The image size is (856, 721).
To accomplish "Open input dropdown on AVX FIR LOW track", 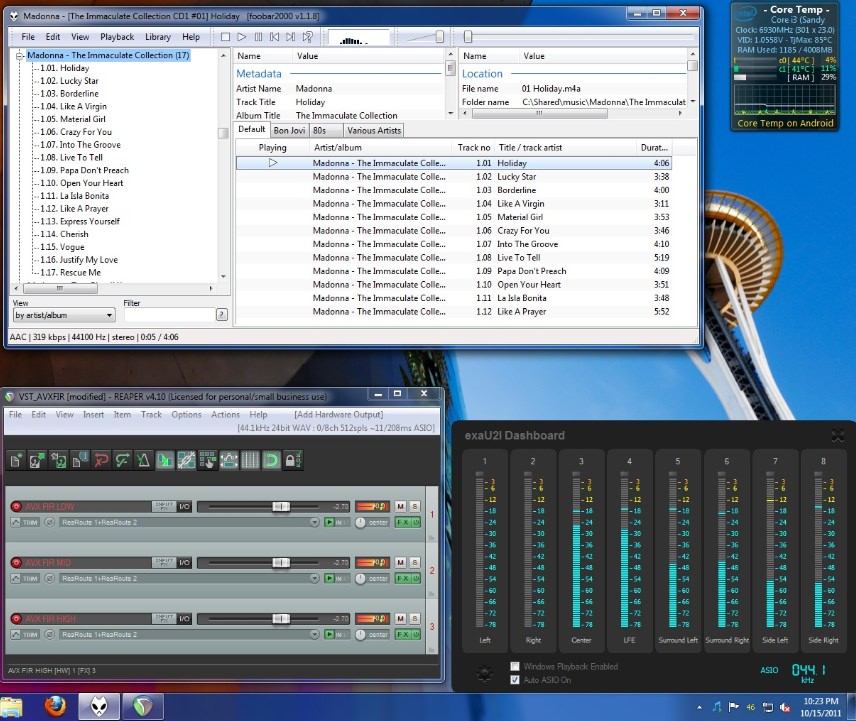I will click(x=314, y=522).
